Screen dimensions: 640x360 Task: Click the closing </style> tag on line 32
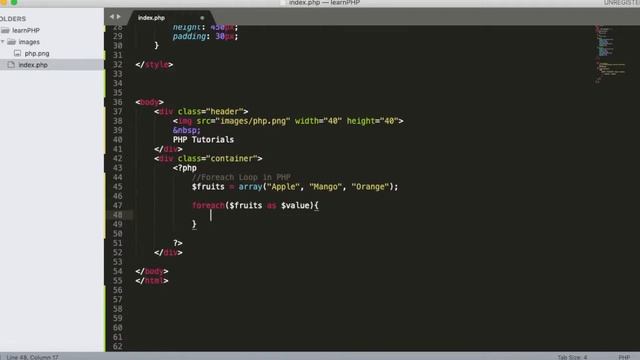pyautogui.click(x=154, y=64)
